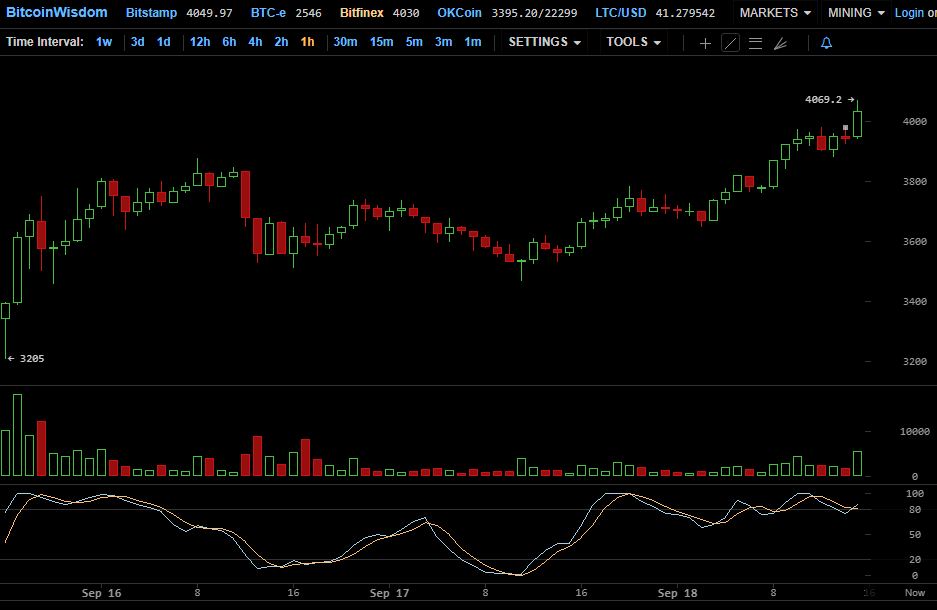Select the trend line drawing tool
The image size is (937, 610).
point(730,43)
